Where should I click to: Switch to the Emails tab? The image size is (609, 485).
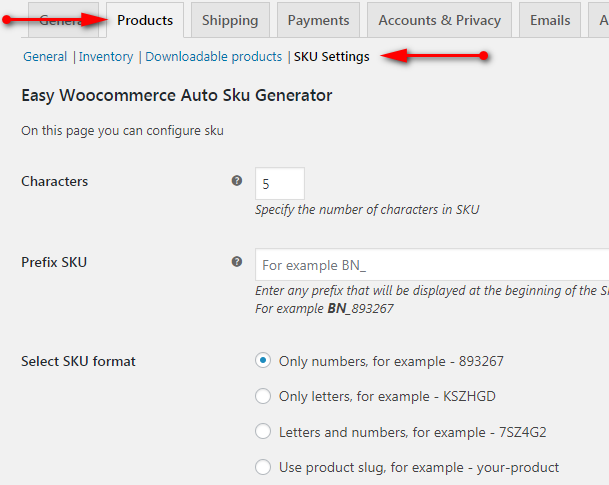(x=550, y=20)
